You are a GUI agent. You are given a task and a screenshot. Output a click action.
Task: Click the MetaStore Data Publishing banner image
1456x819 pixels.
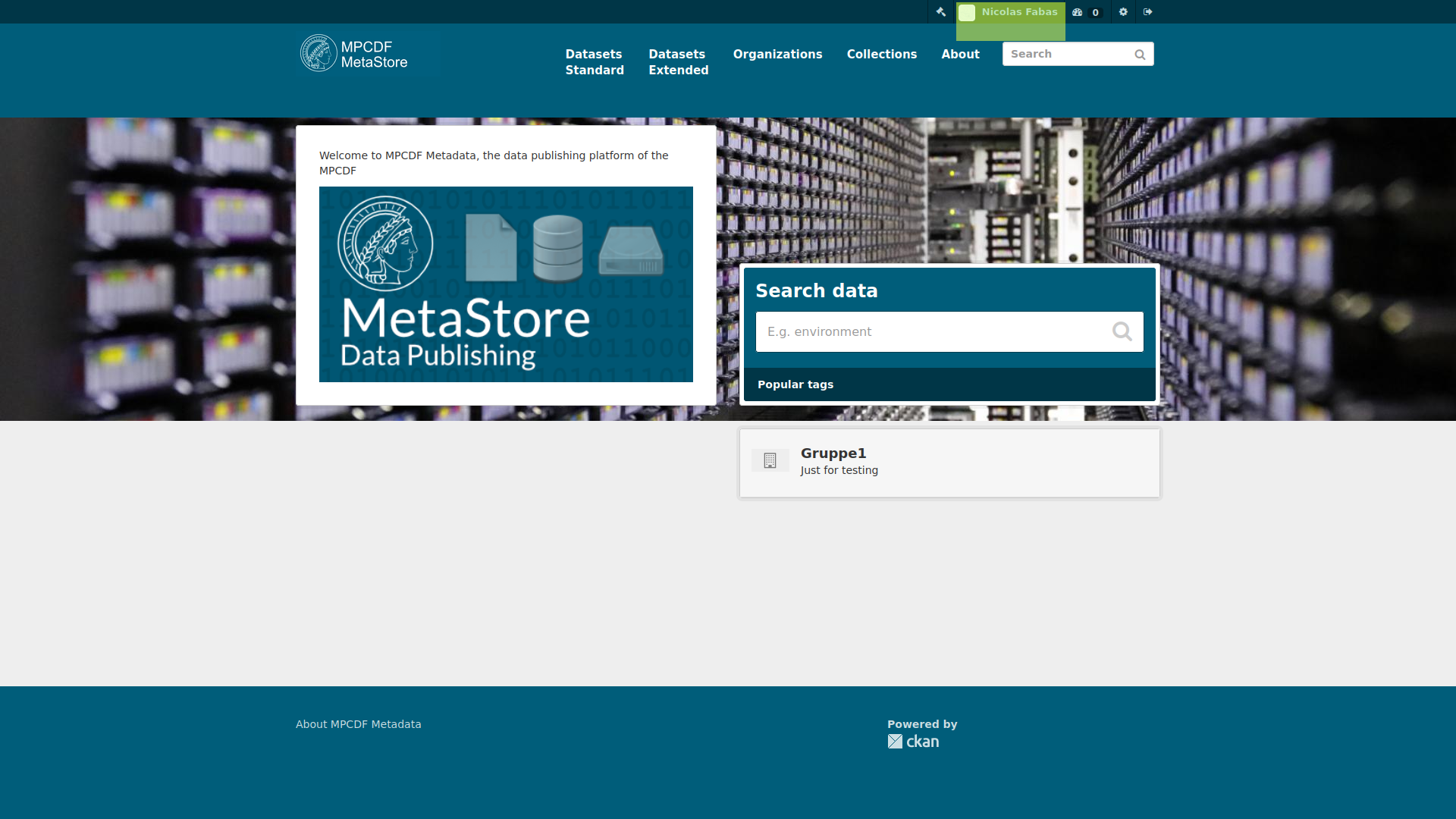506,284
